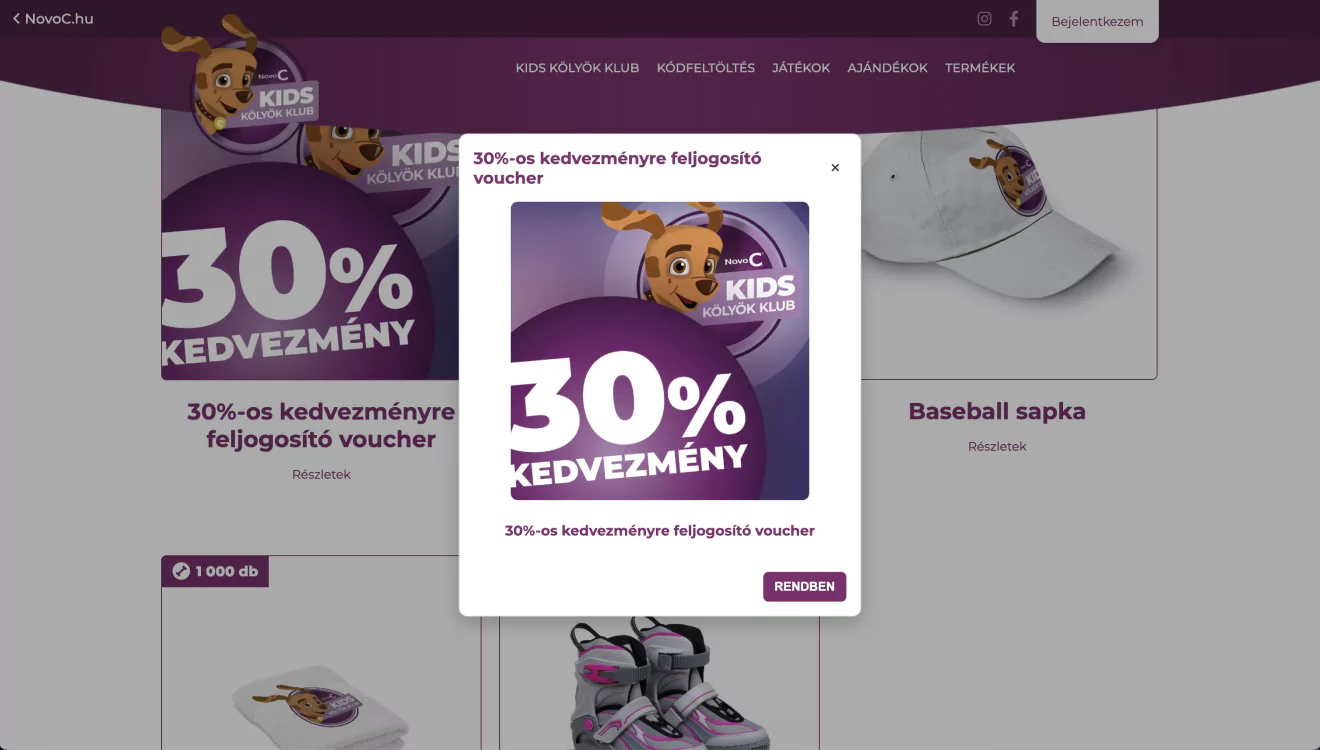Select the roller skates product image
This screenshot has height=750, width=1320.
tap(660, 682)
